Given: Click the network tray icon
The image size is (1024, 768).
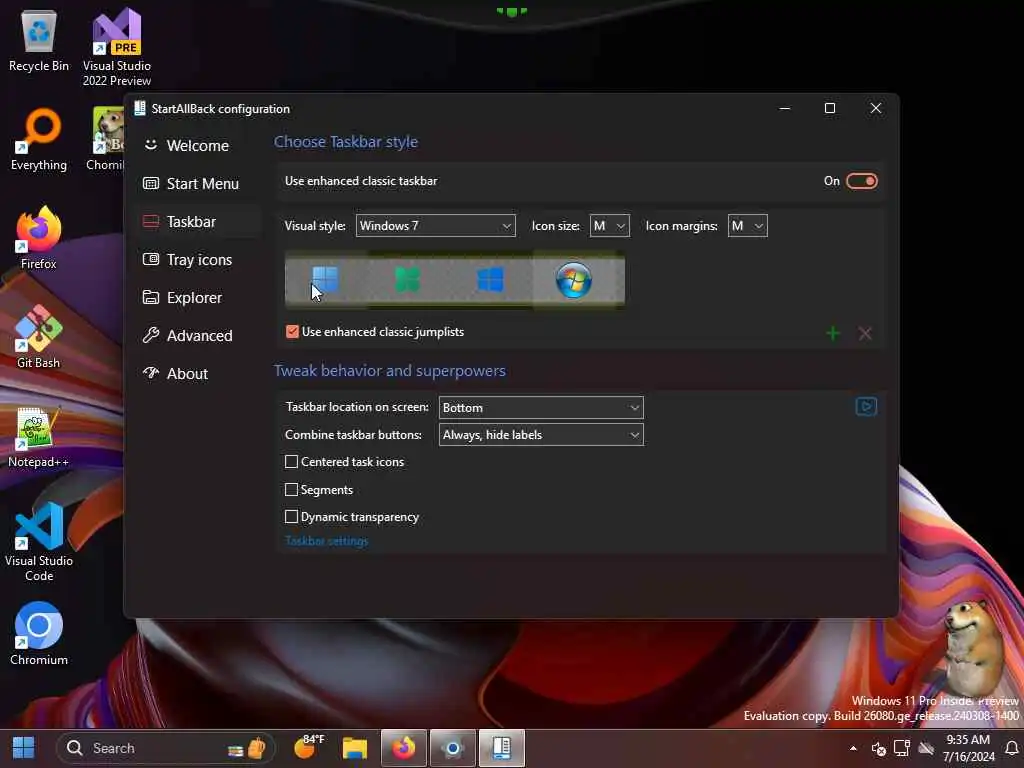Looking at the screenshot, I should (x=902, y=748).
